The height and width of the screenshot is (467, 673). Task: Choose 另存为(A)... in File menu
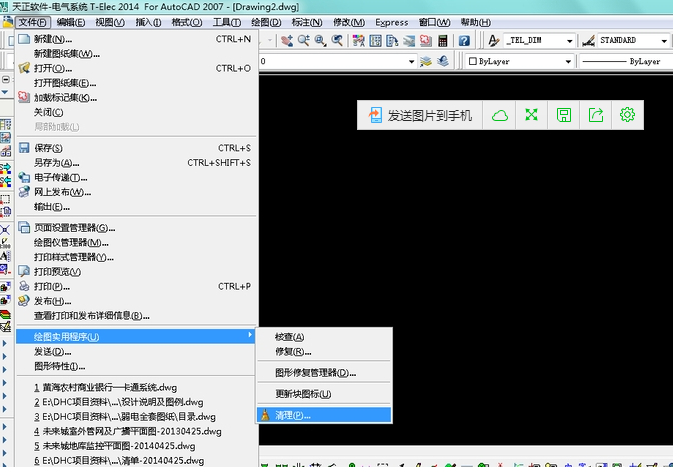click(56, 163)
